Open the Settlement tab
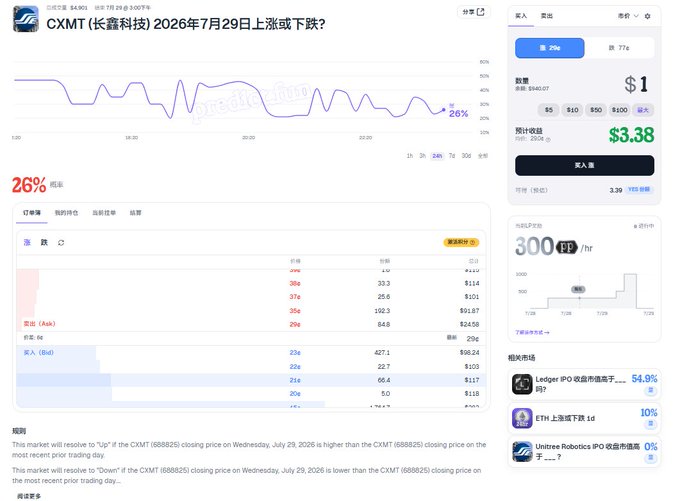Viewport: 680px width, 501px height. (136, 213)
